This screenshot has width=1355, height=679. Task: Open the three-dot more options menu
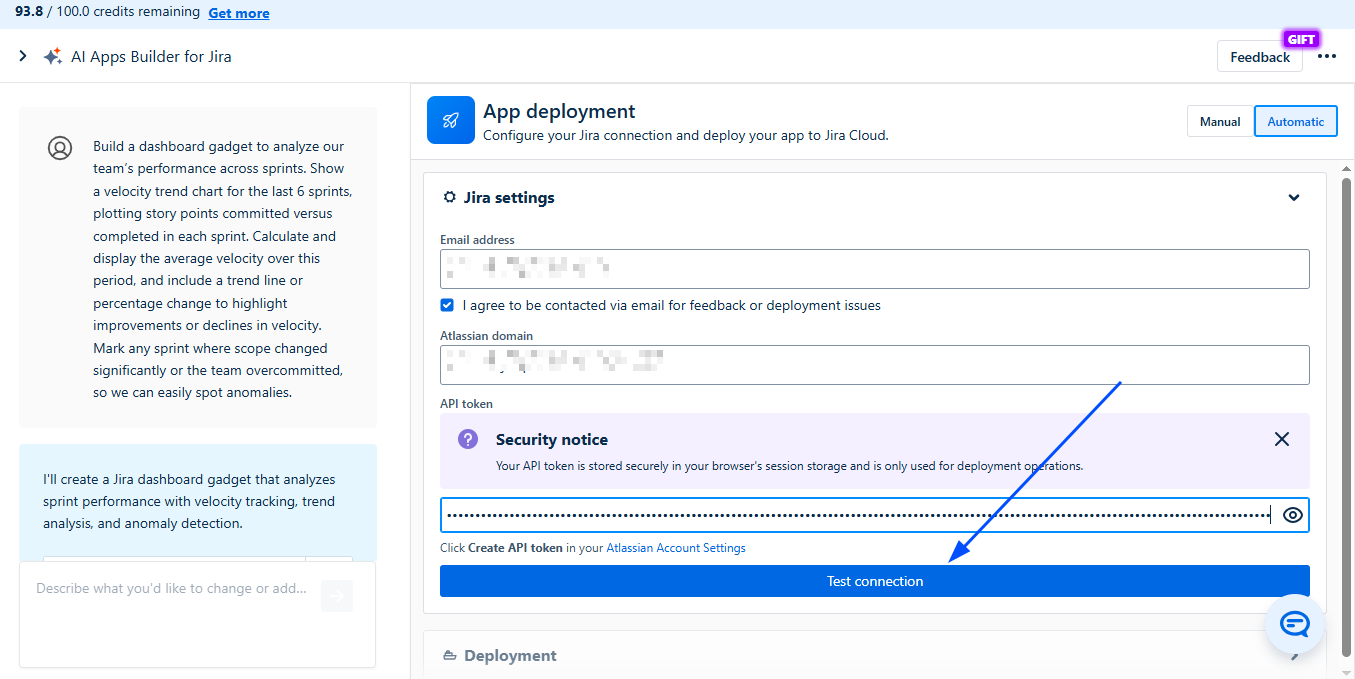point(1327,57)
